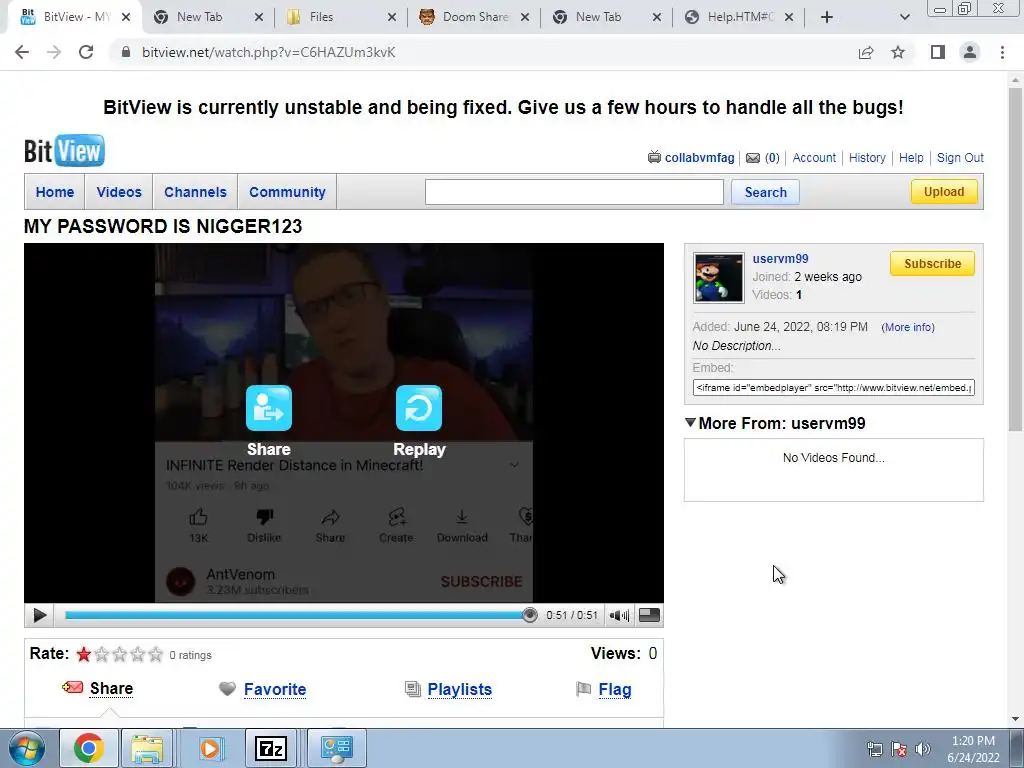The image size is (1024, 768).
Task: Click the address bar URL
Action: coord(268,52)
